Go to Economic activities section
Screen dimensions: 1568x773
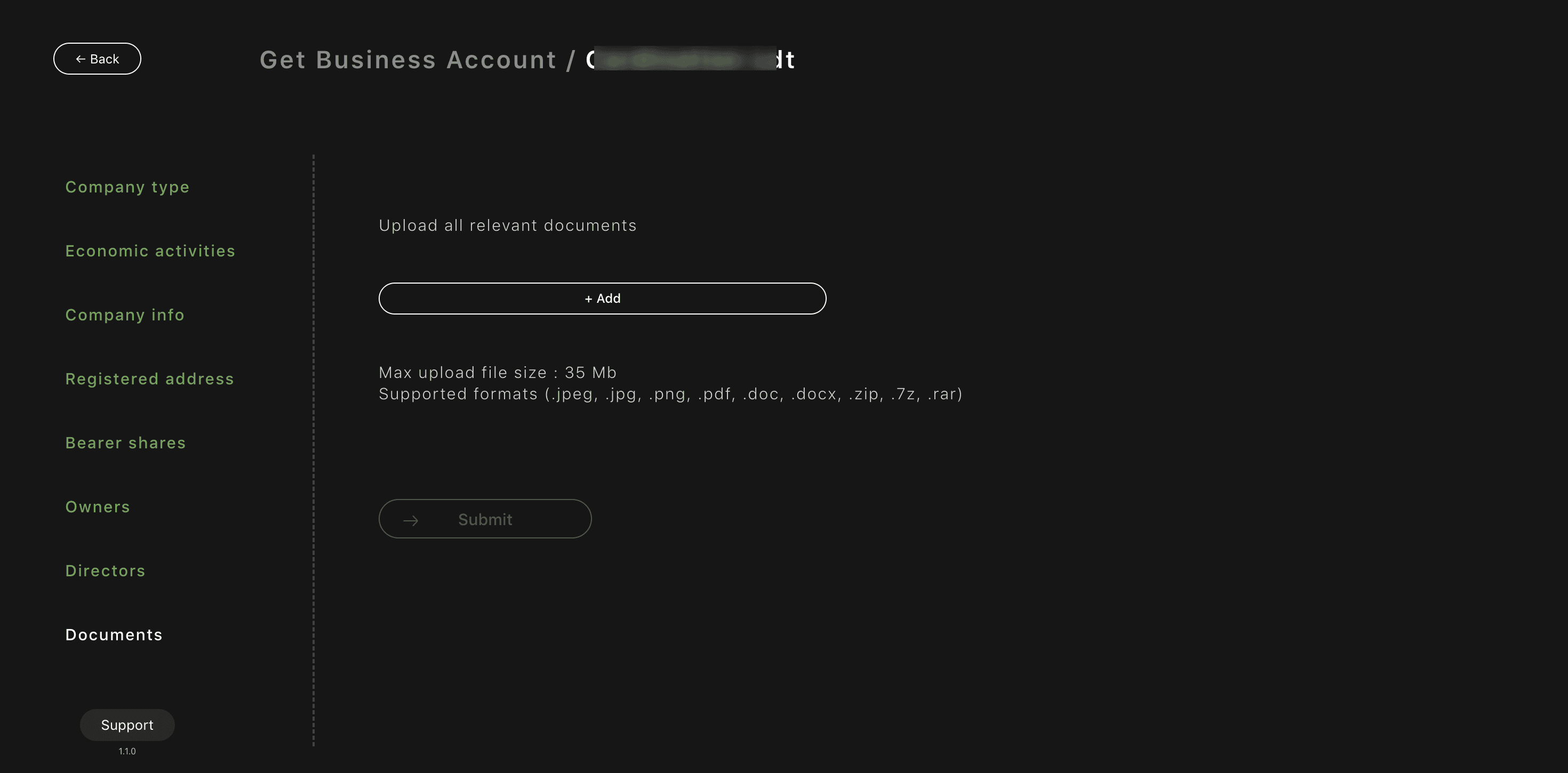(150, 251)
